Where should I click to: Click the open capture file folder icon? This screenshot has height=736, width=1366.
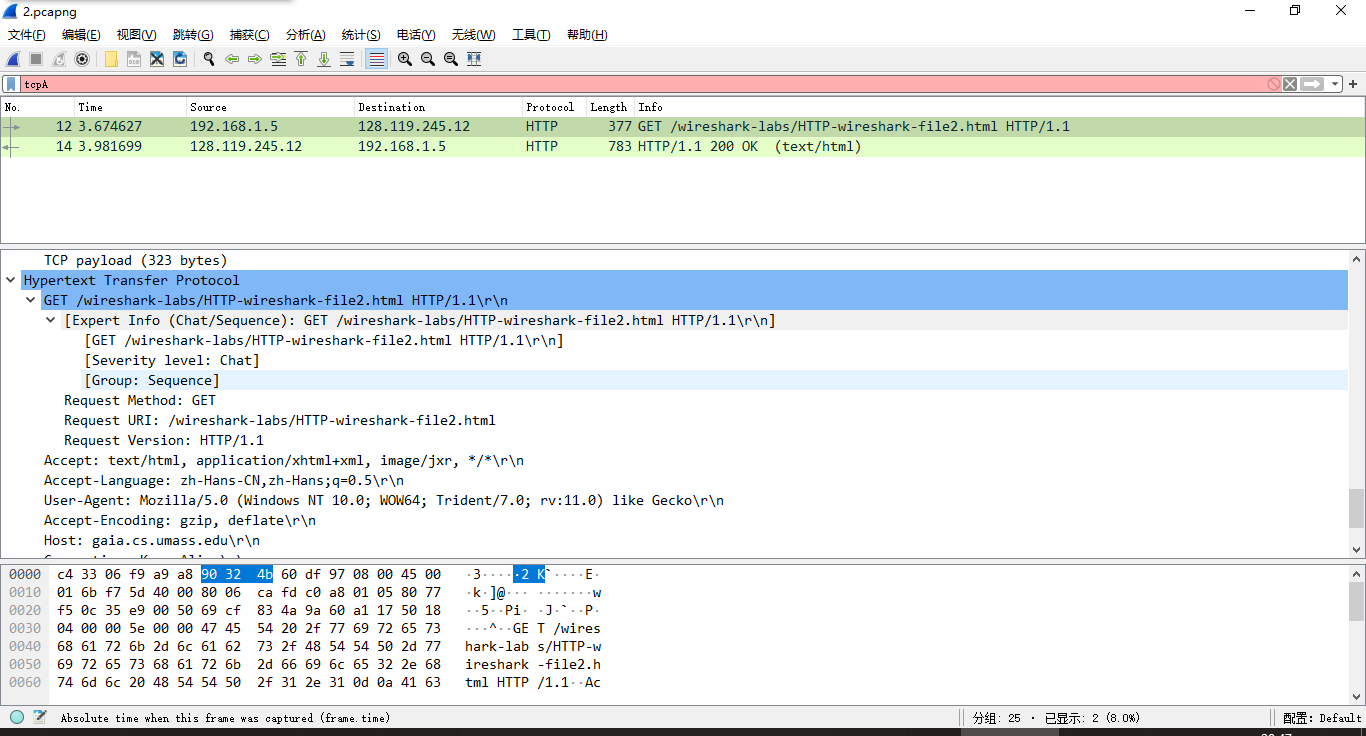coord(111,59)
